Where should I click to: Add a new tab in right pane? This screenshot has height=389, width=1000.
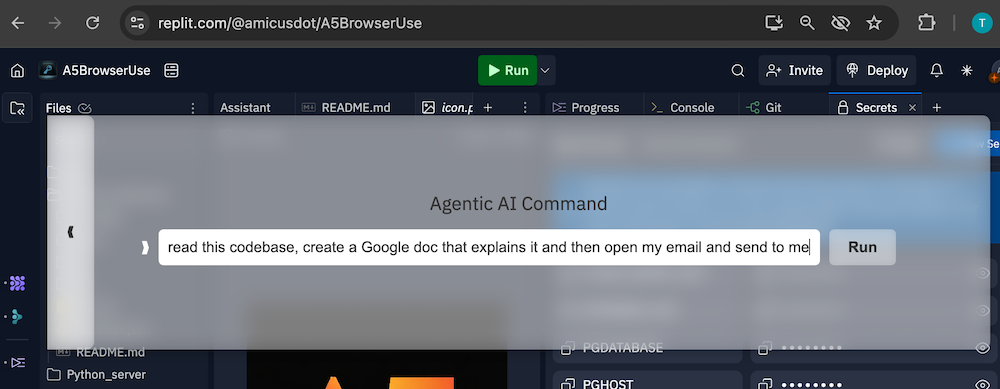(937, 108)
